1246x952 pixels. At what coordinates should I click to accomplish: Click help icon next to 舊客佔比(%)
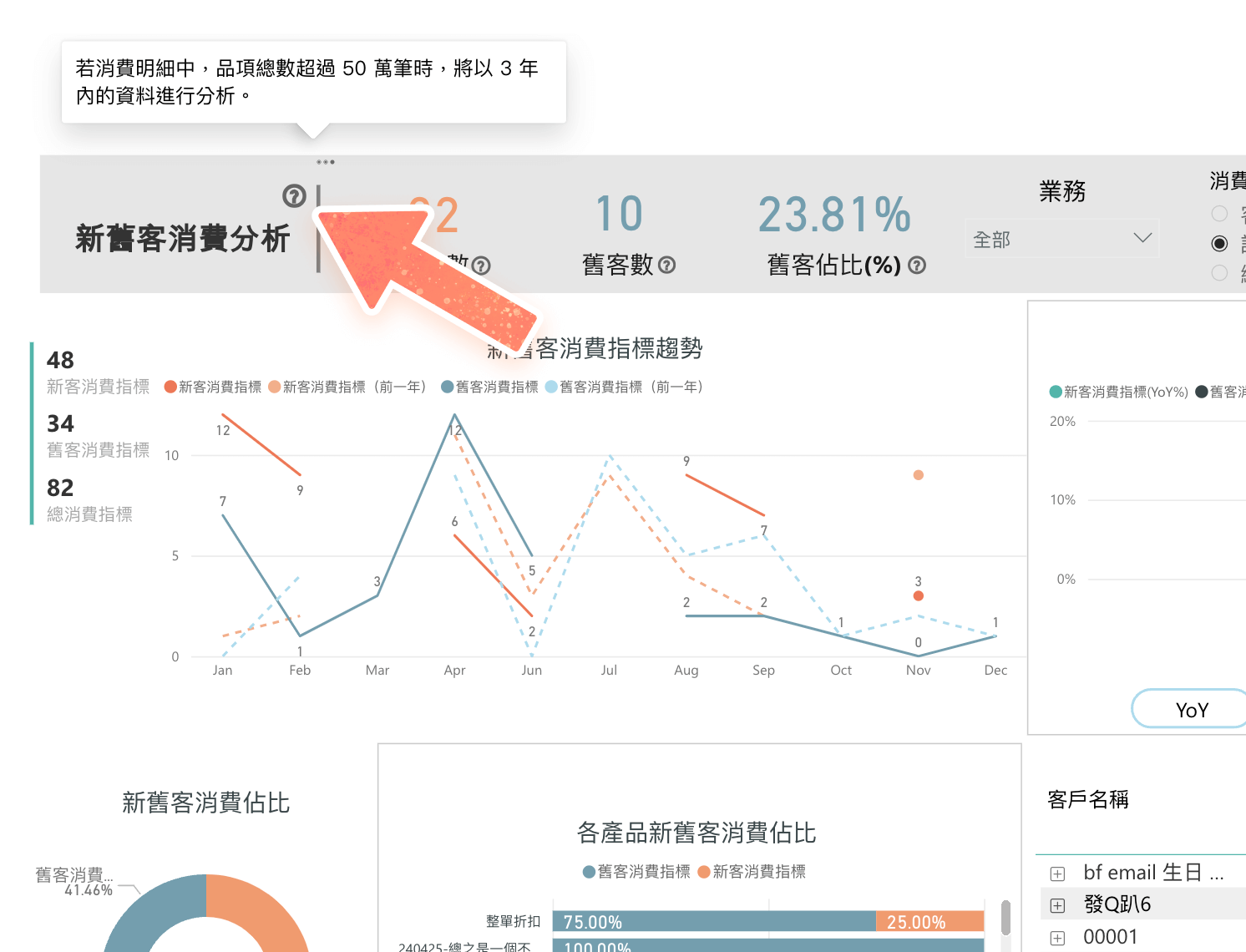(x=917, y=266)
